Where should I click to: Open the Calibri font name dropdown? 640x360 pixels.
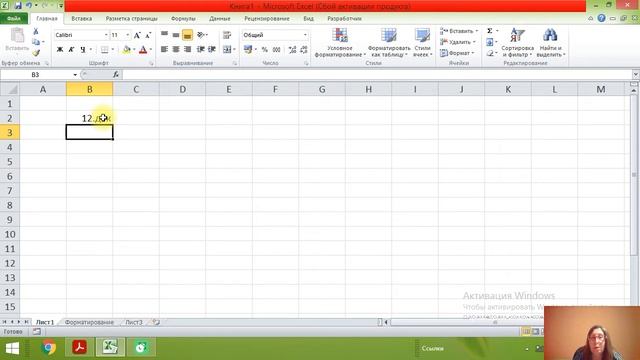pyautogui.click(x=106, y=35)
